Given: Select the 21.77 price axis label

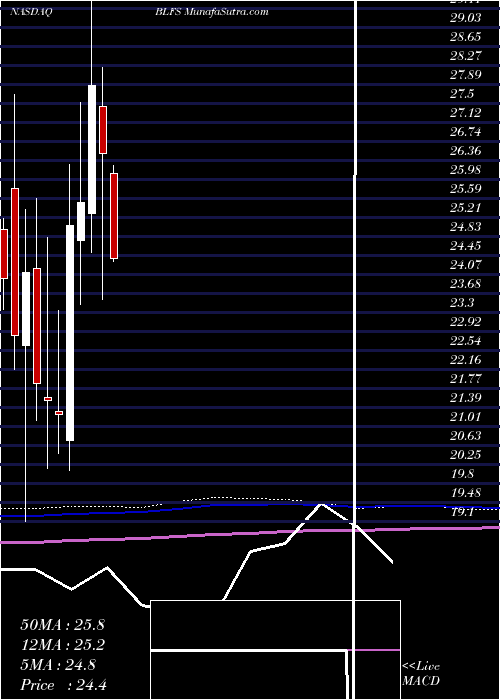Looking at the screenshot, I should pyautogui.click(x=466, y=379).
